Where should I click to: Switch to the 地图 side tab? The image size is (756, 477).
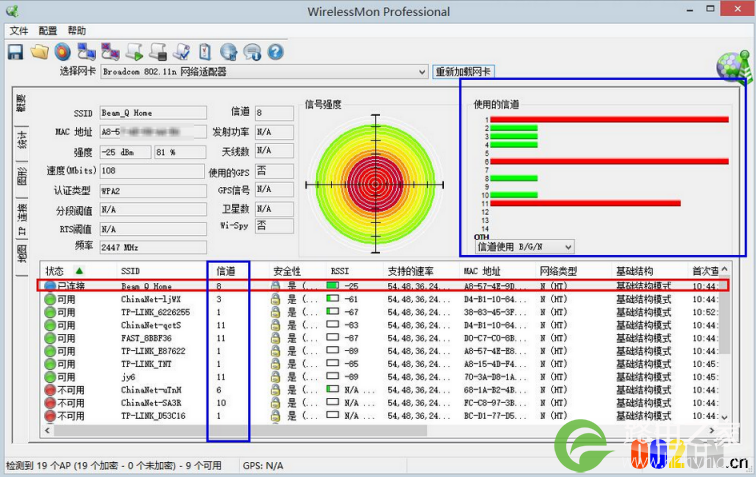pos(22,254)
